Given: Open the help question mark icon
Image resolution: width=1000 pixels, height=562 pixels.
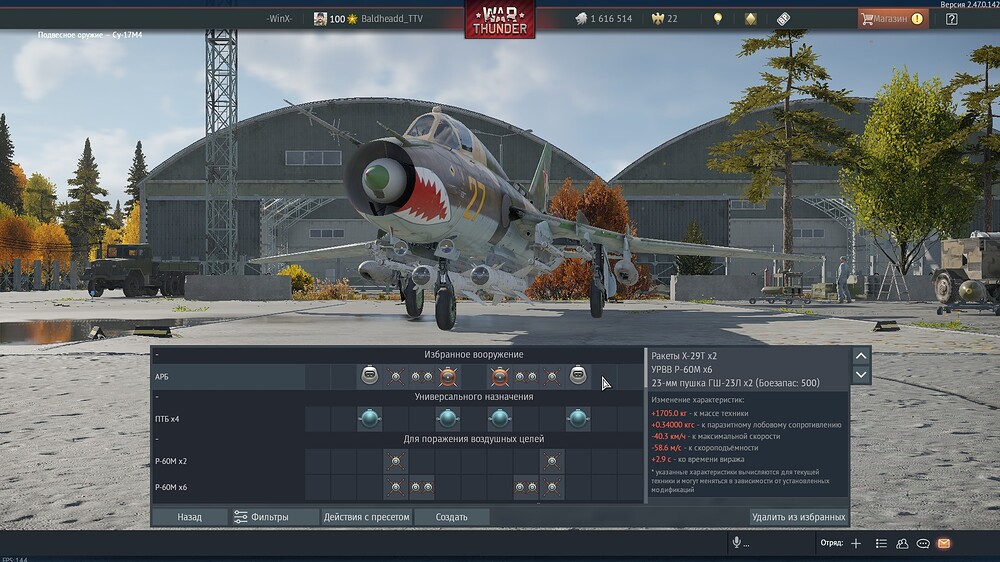Looking at the screenshot, I should coord(952,18).
